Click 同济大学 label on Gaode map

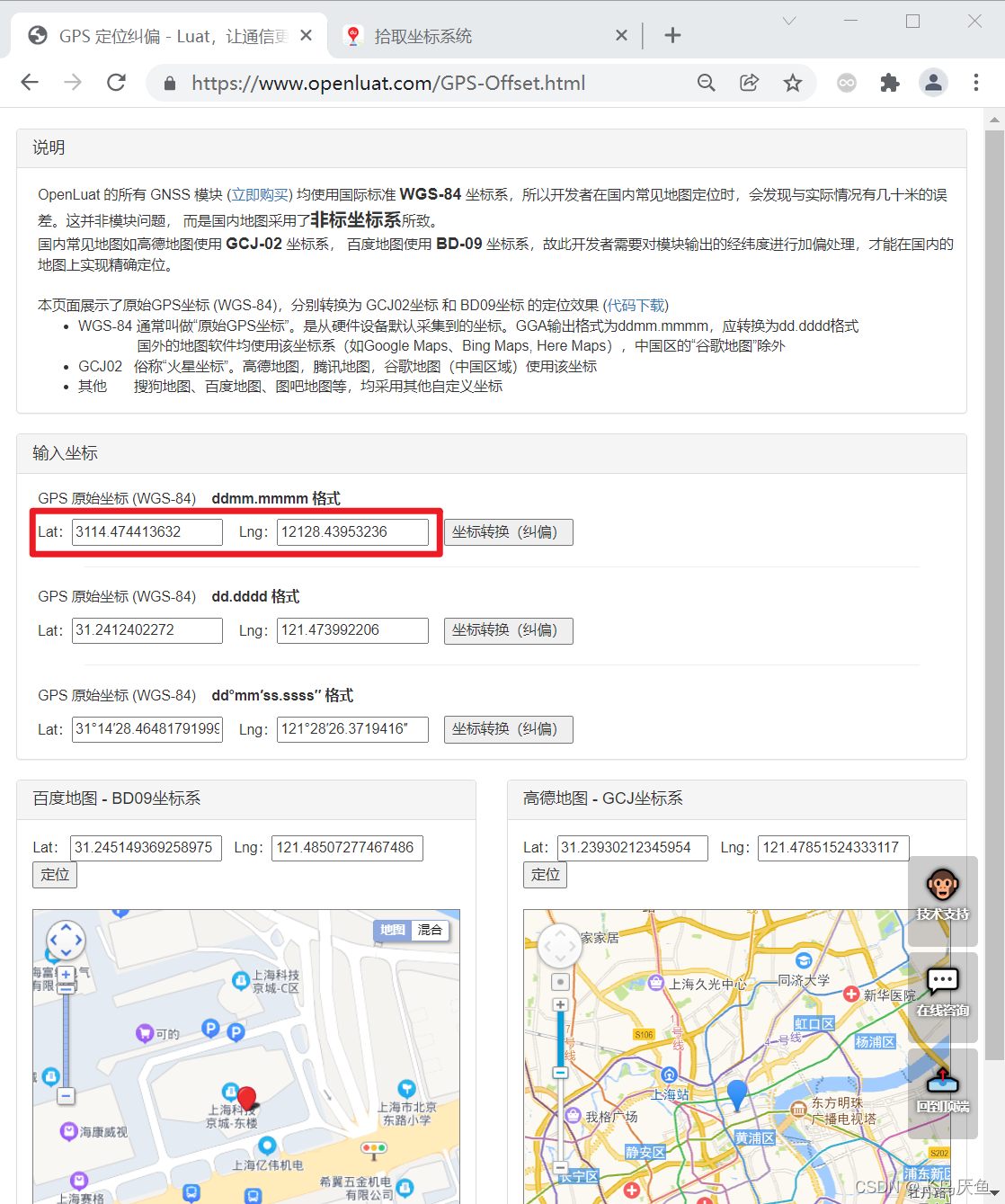point(804,980)
